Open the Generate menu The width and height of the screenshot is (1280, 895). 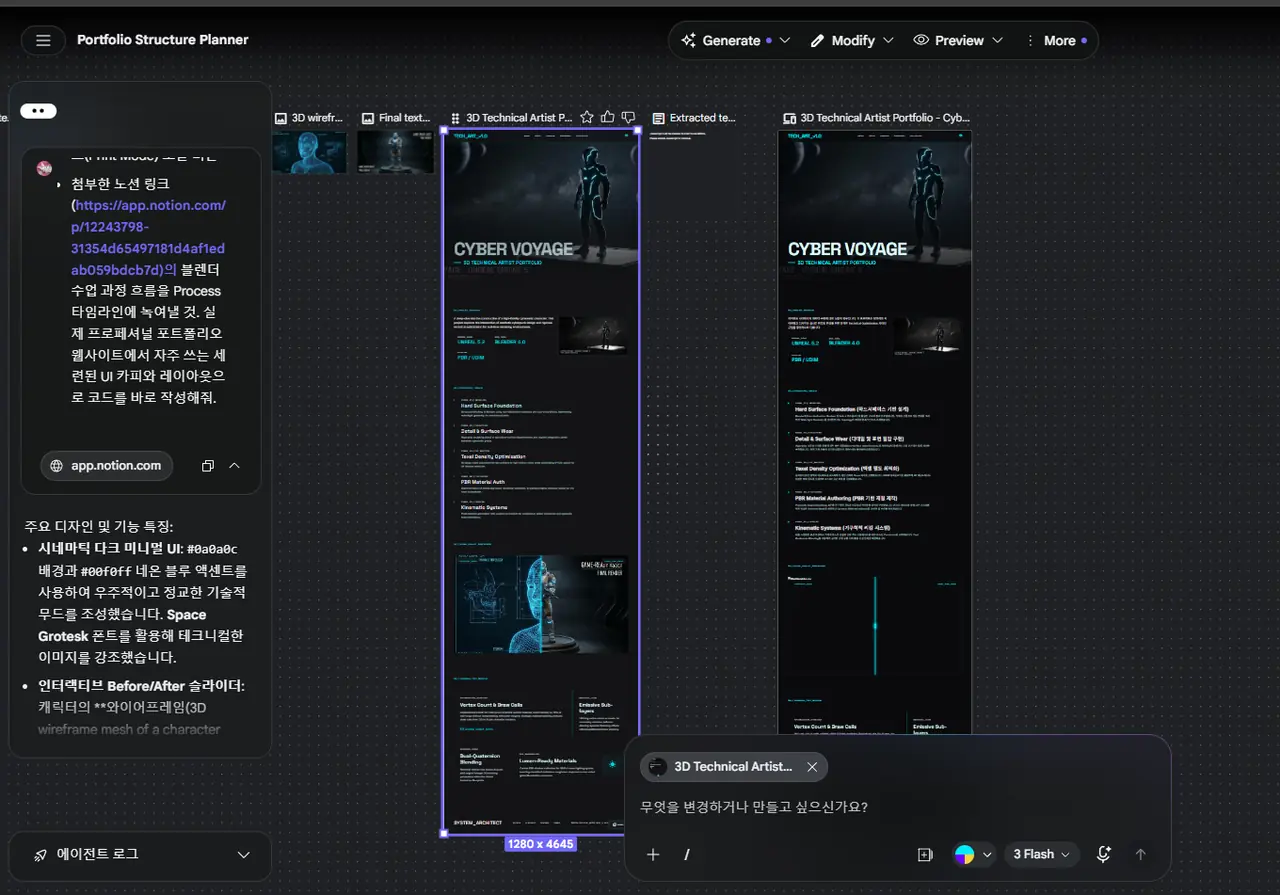[735, 41]
